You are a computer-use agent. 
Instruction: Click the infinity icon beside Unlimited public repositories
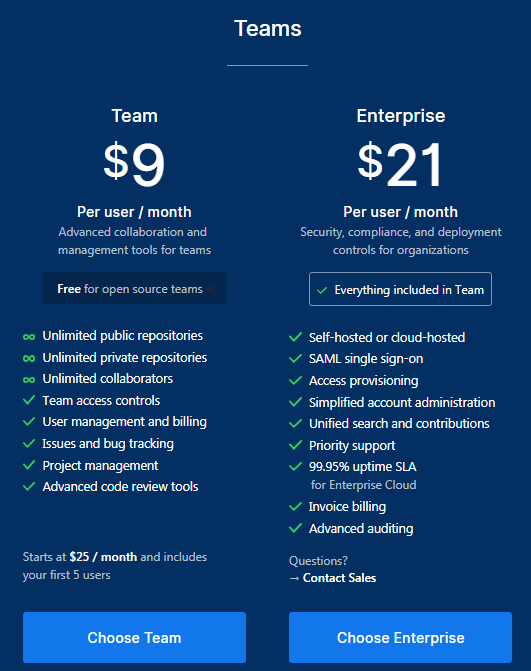(x=29, y=336)
